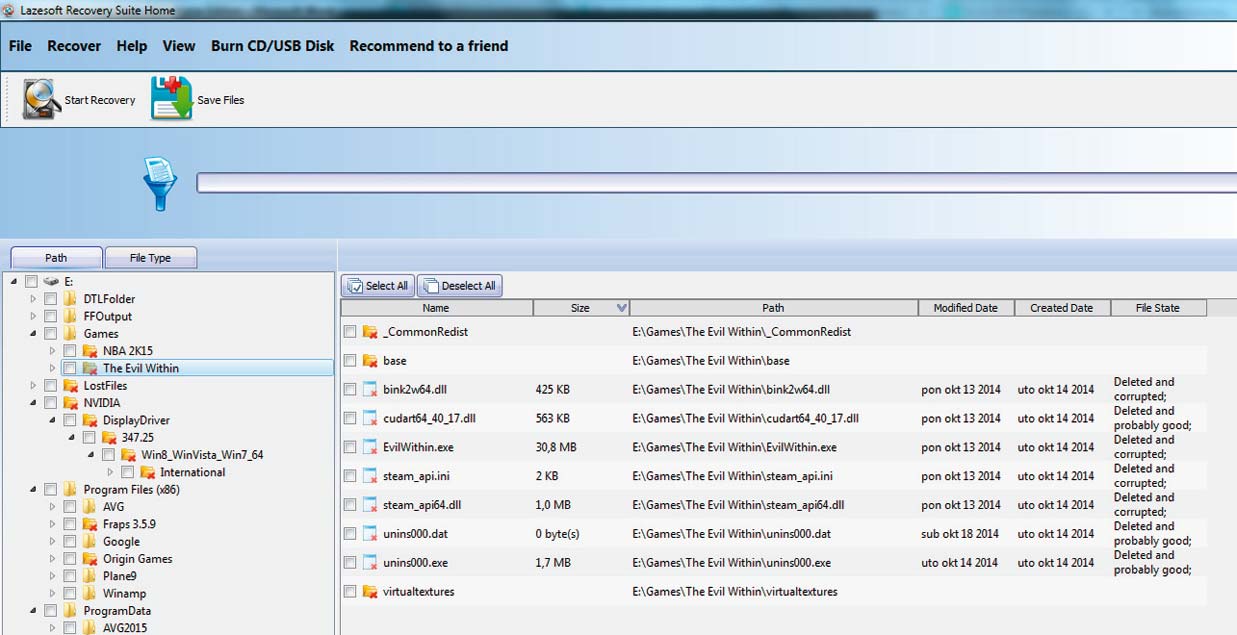The width and height of the screenshot is (1237, 635).
Task: Switch to the File Type tab
Action: (x=151, y=258)
